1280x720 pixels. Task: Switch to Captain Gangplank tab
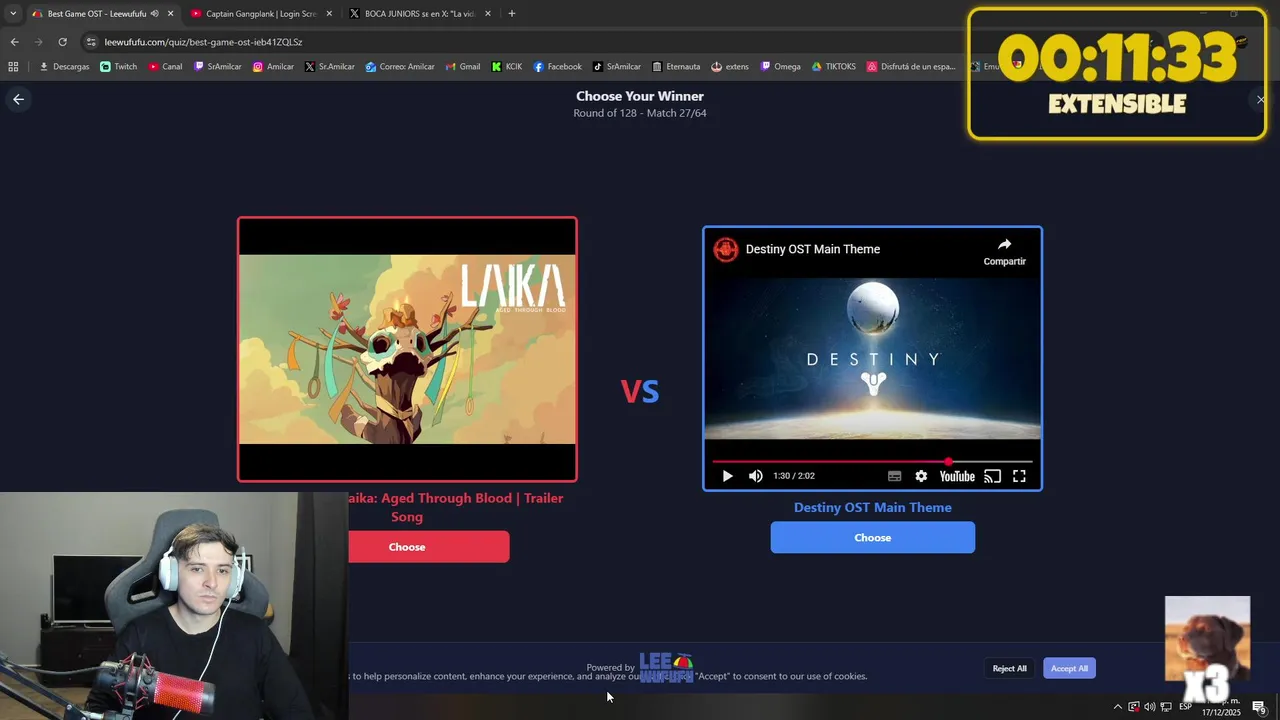pos(260,14)
